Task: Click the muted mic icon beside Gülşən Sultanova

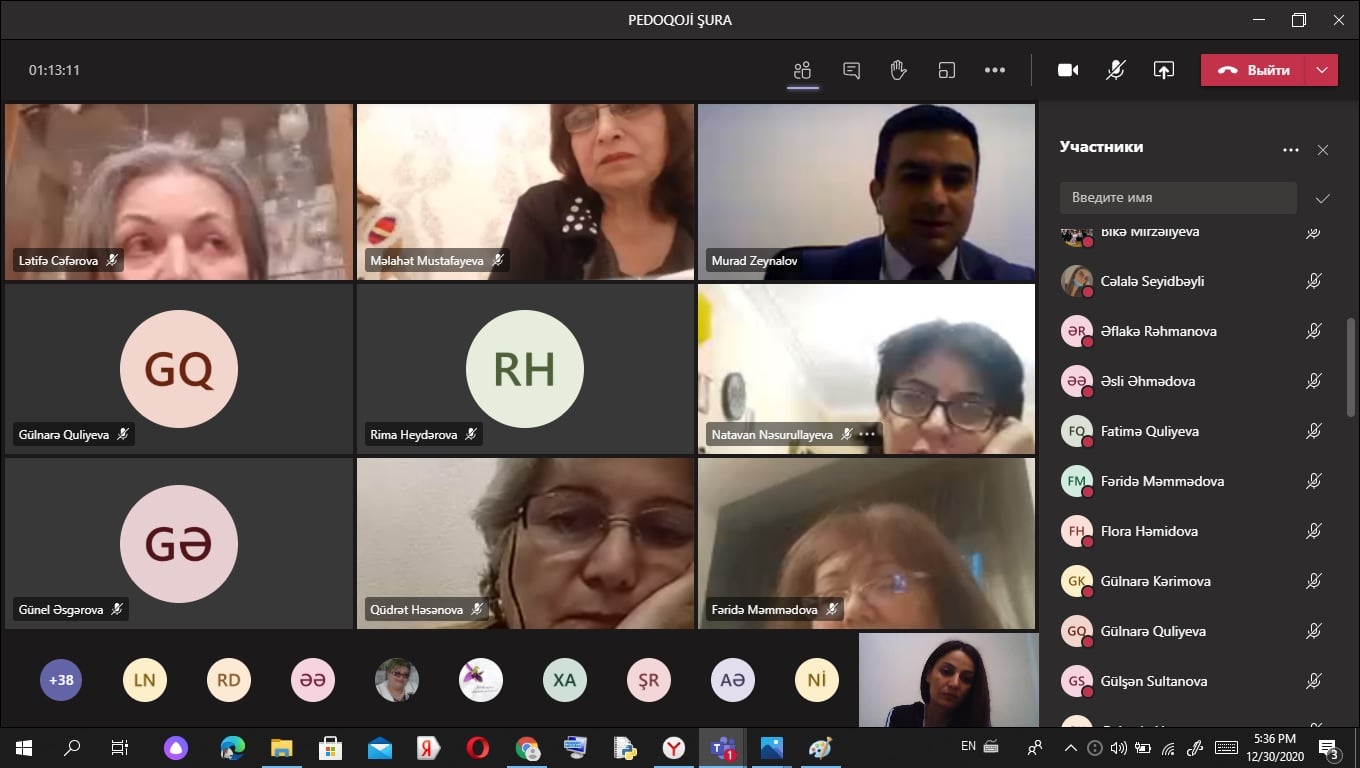Action: coord(1314,681)
